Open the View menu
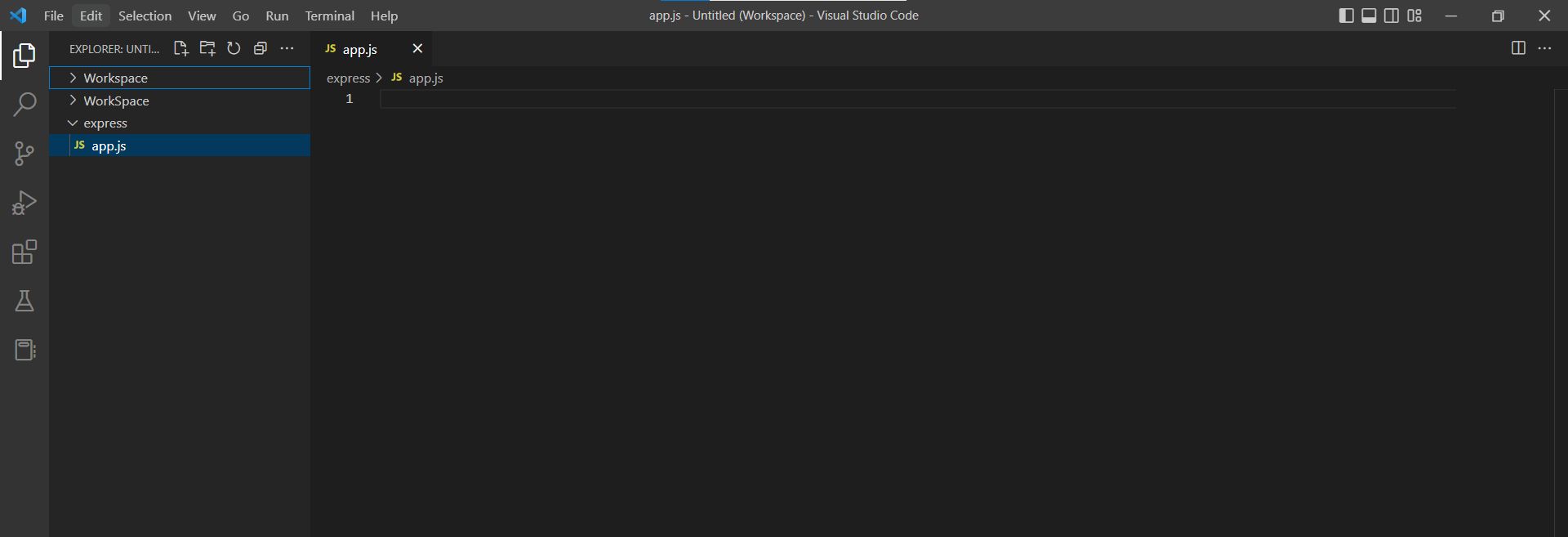The width and height of the screenshot is (1568, 537). (x=202, y=16)
